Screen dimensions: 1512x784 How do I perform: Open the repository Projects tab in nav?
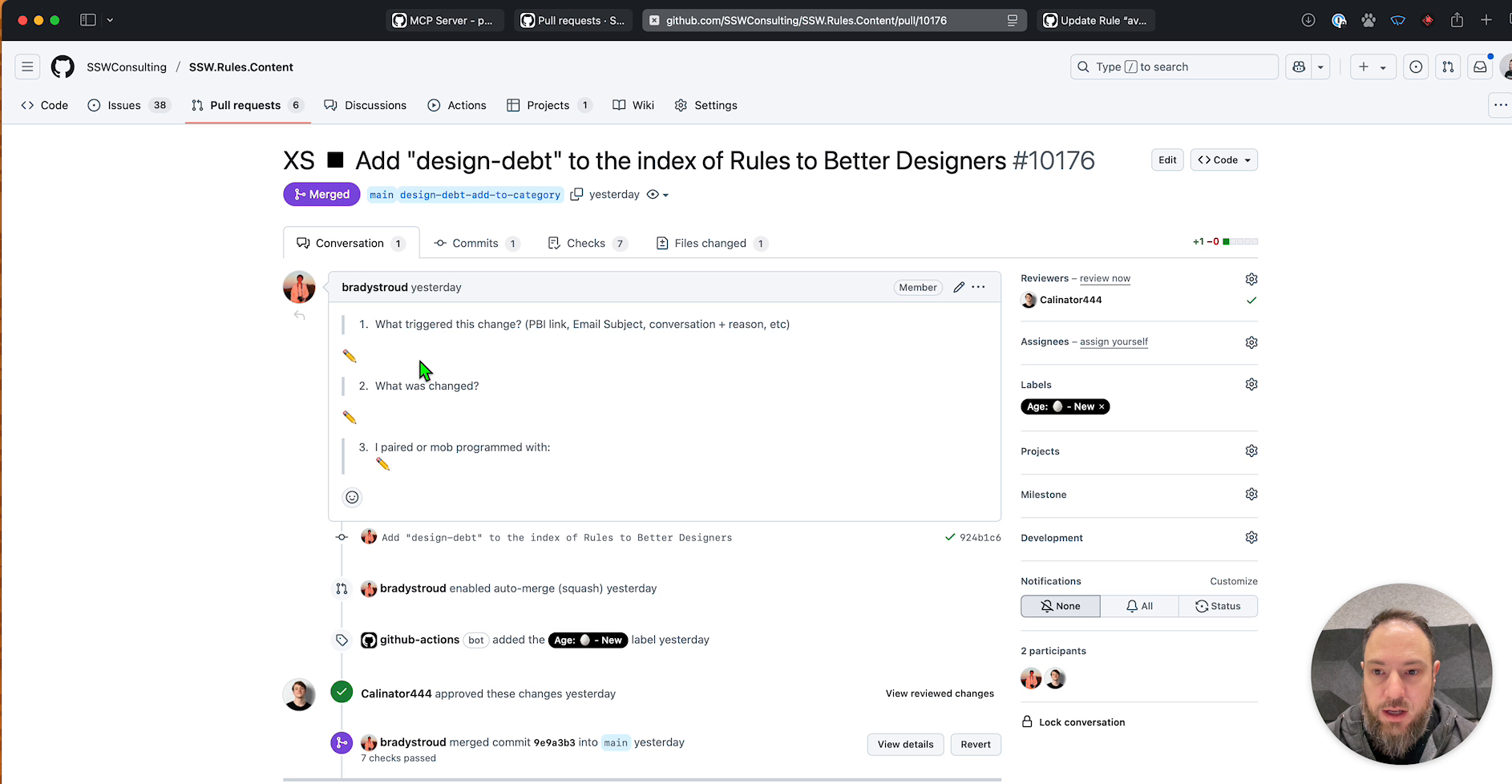click(x=549, y=105)
